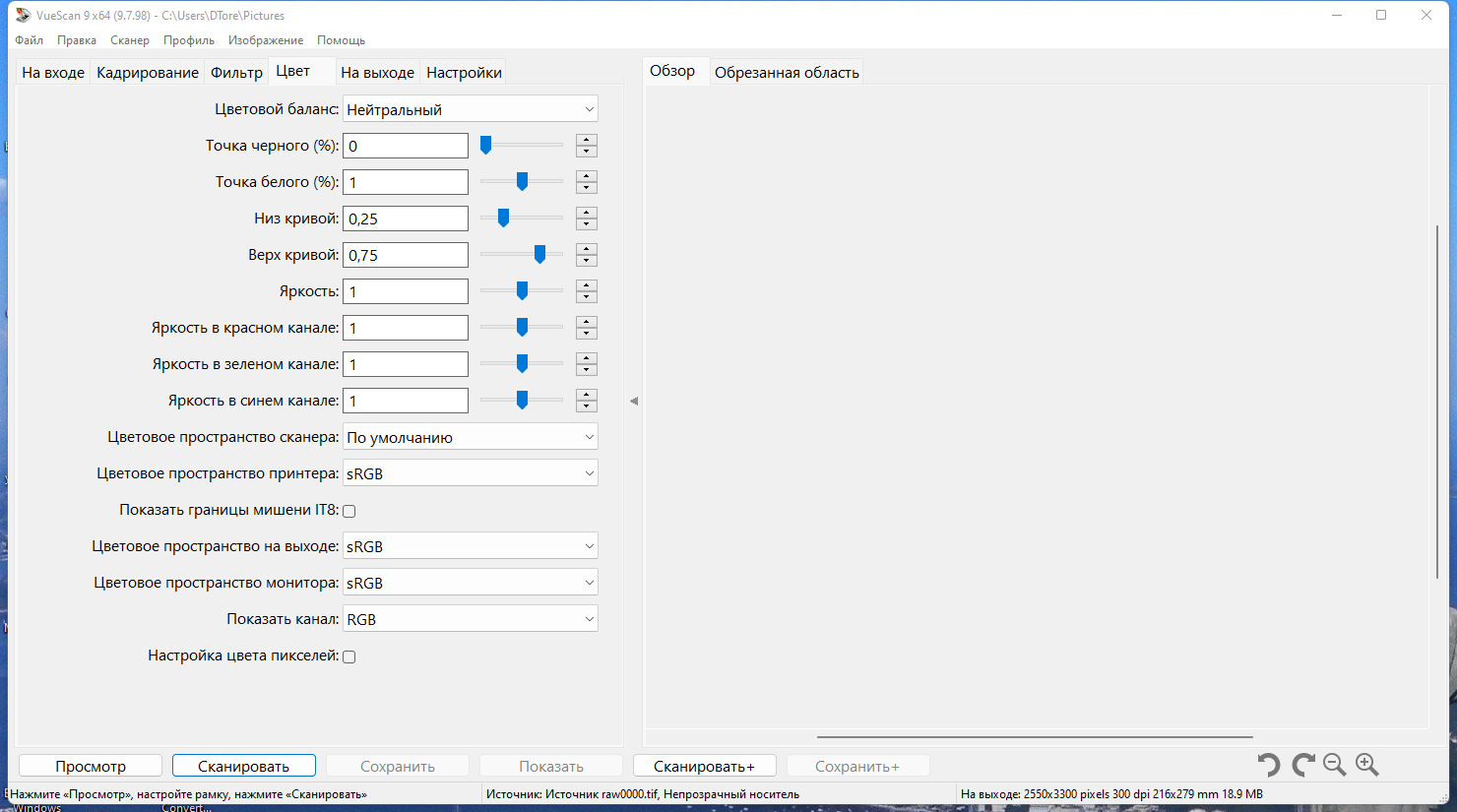Screen dimensions: 1457x812
Task: Rotate image left with counterclockwise arrow
Action: pyautogui.click(x=1269, y=765)
